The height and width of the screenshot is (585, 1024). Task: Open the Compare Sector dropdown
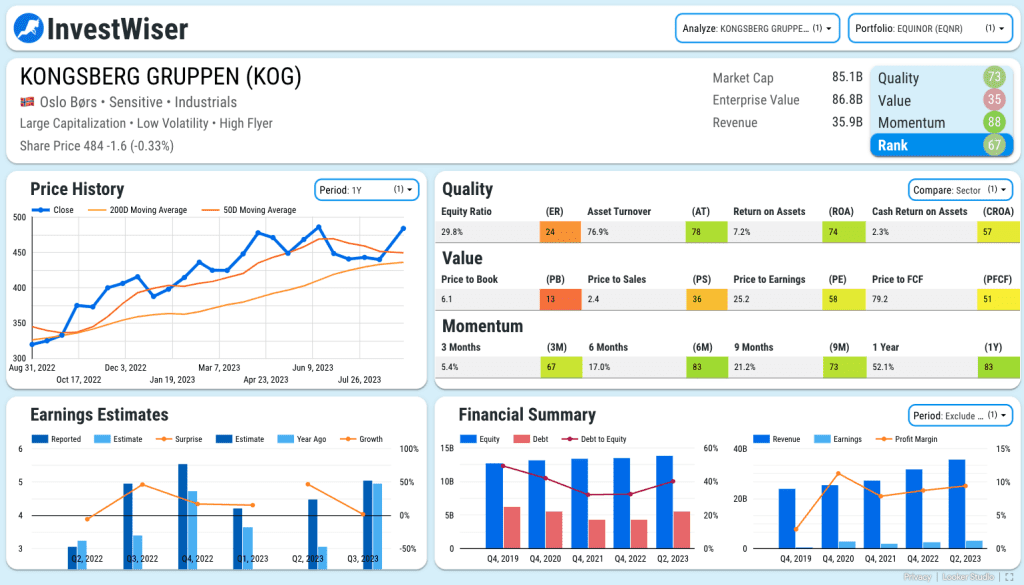tap(960, 190)
